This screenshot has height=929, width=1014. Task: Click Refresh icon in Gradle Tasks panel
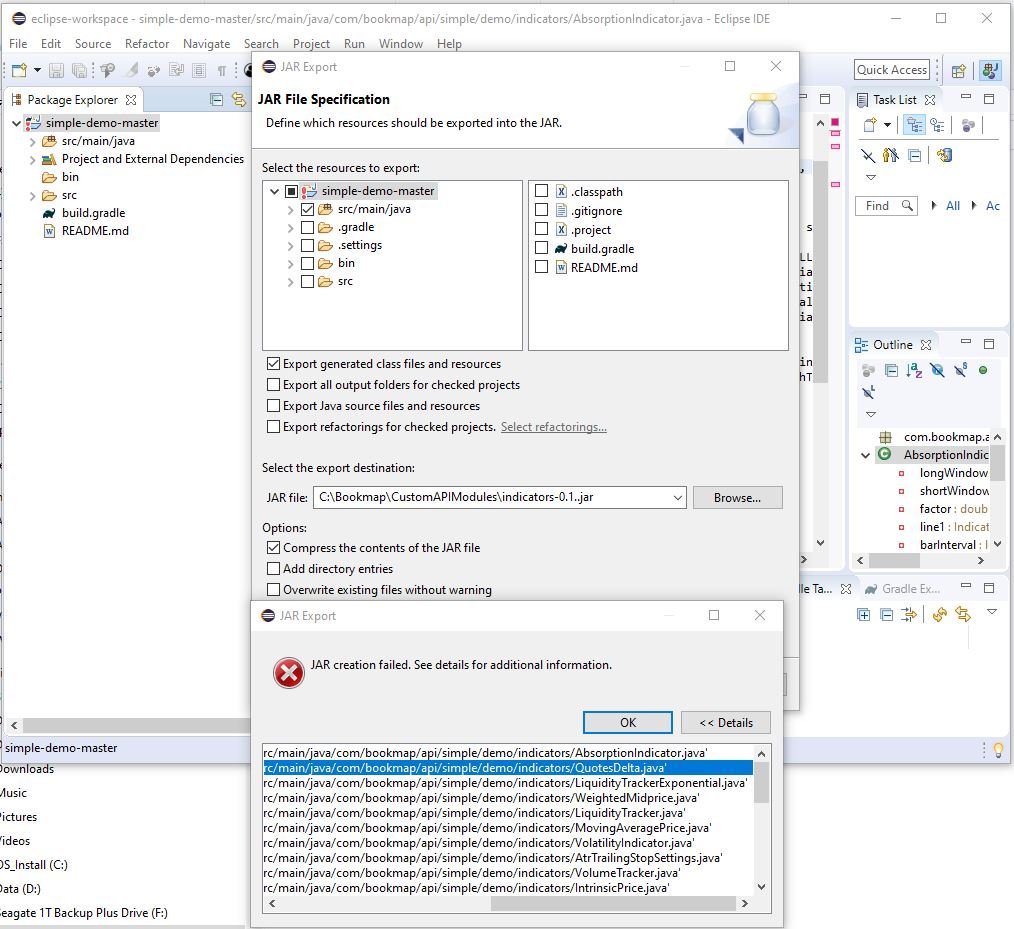pyautogui.click(x=939, y=614)
